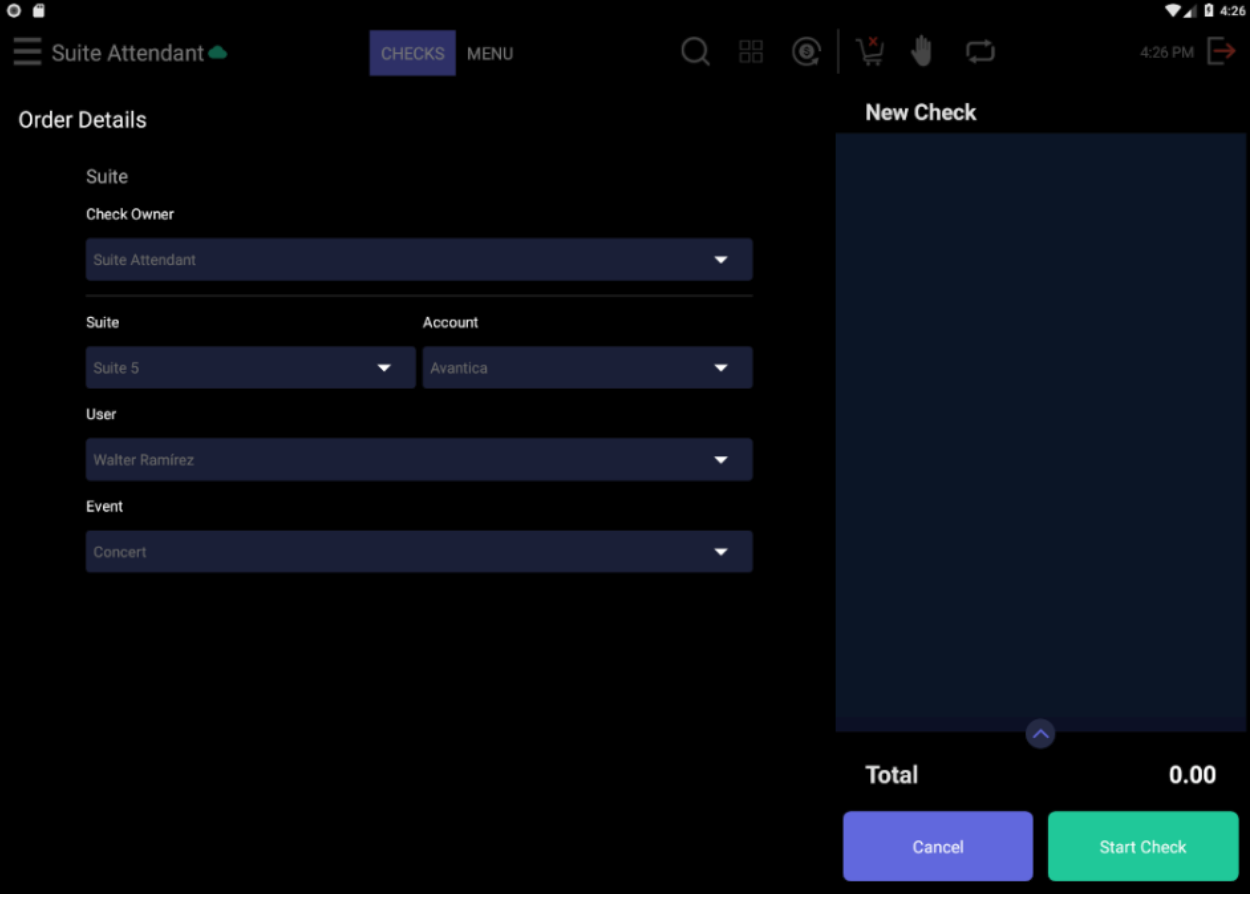This screenshot has height=898, width=1250.
Task: Change the Suite 5 selection
Action: pos(250,367)
